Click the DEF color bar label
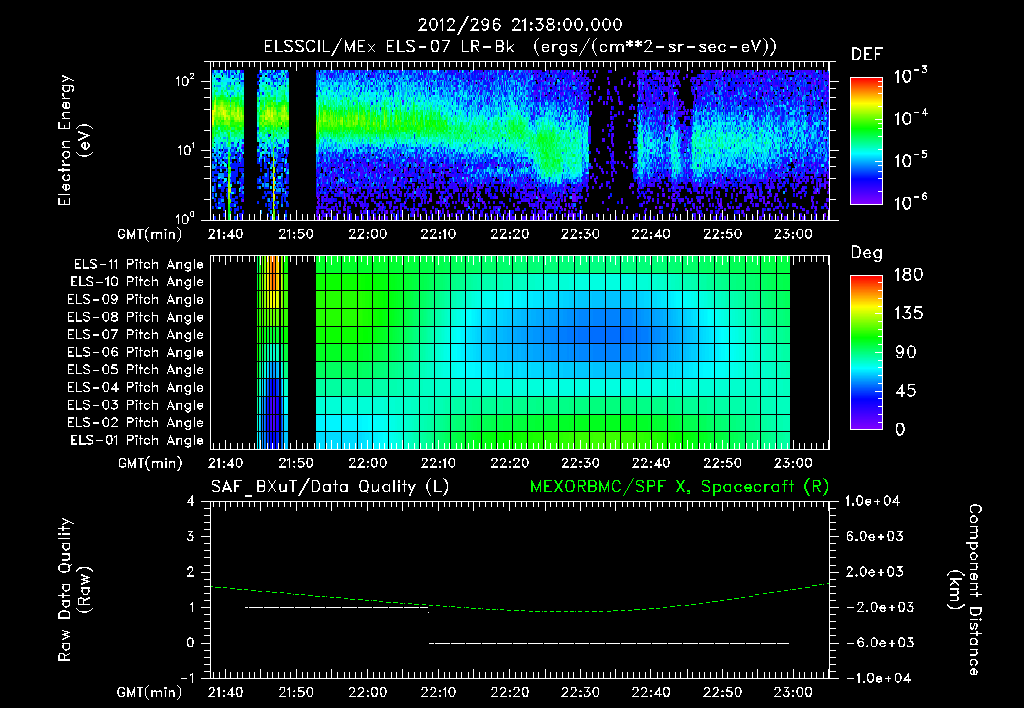The width and height of the screenshot is (1024, 708). pos(866,54)
